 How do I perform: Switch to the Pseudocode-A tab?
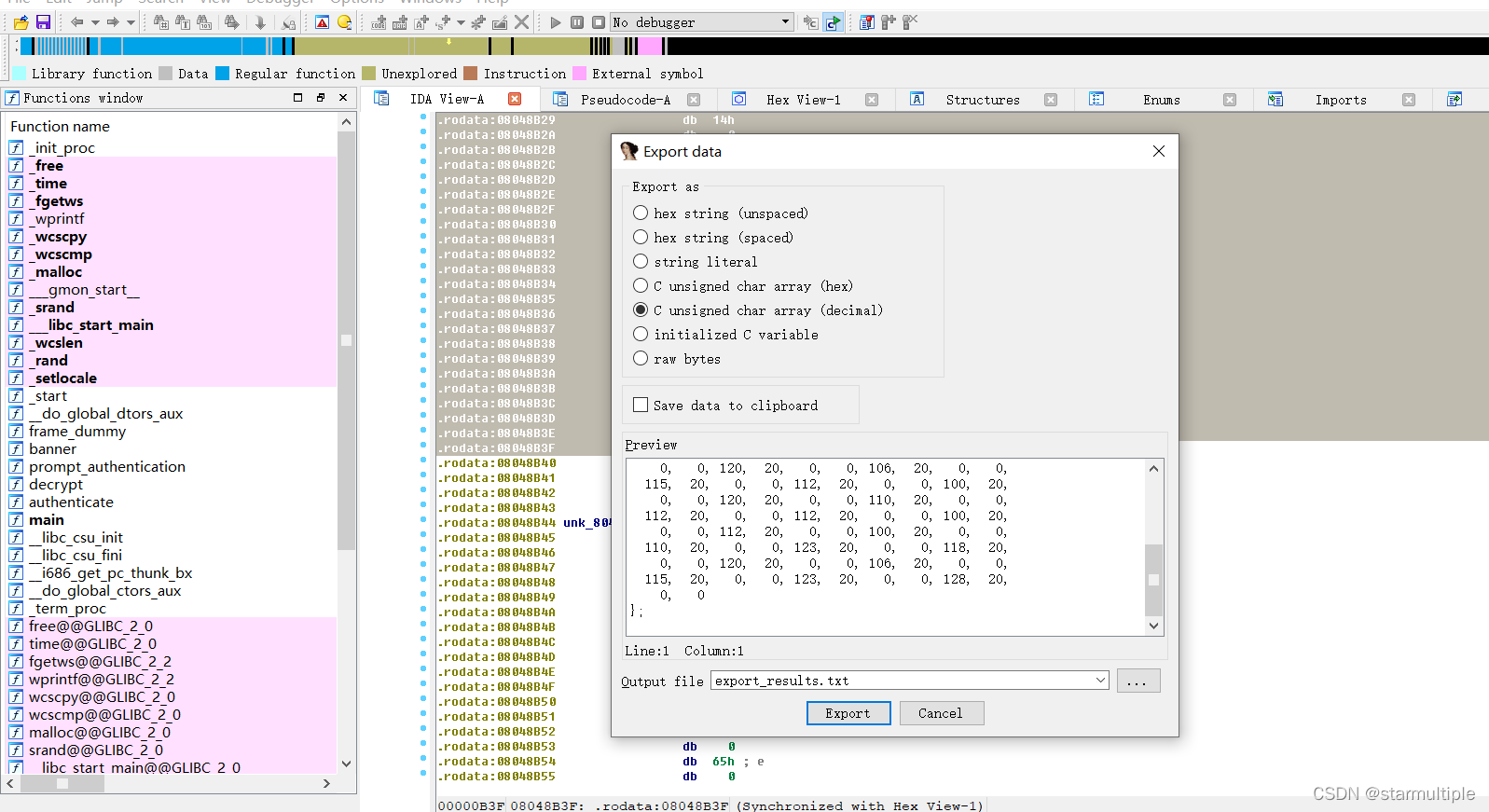(x=626, y=100)
